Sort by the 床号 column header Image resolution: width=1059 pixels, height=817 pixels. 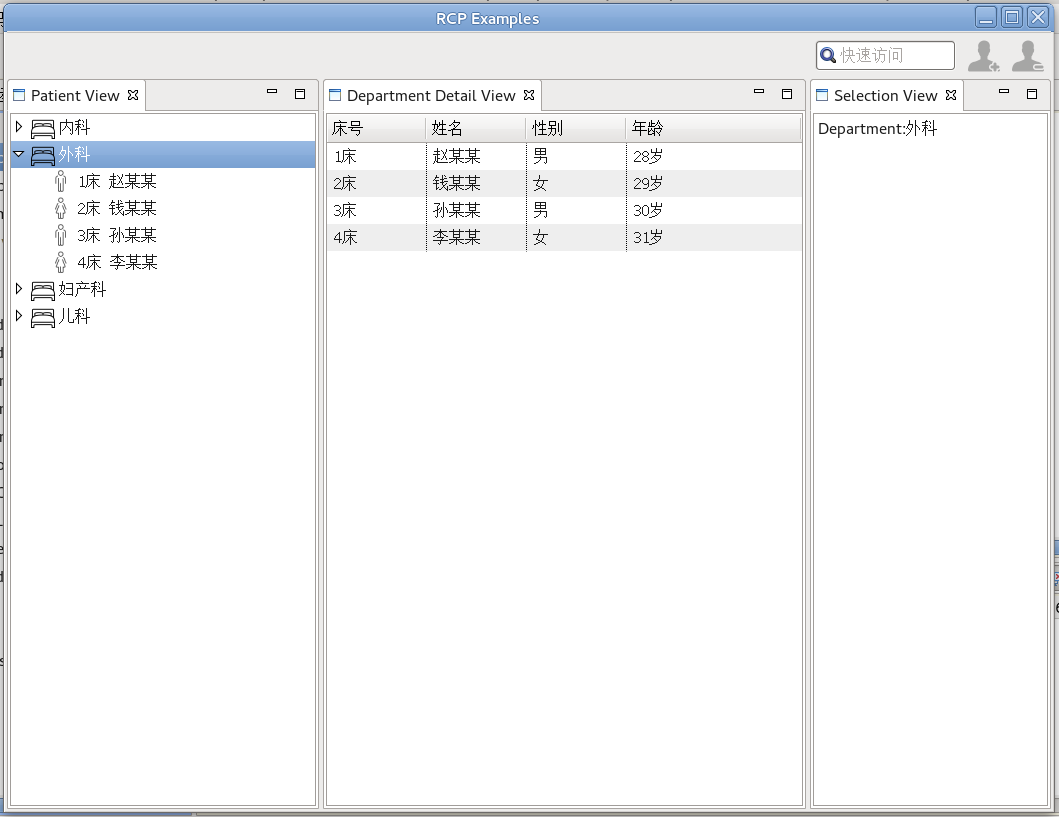click(376, 128)
